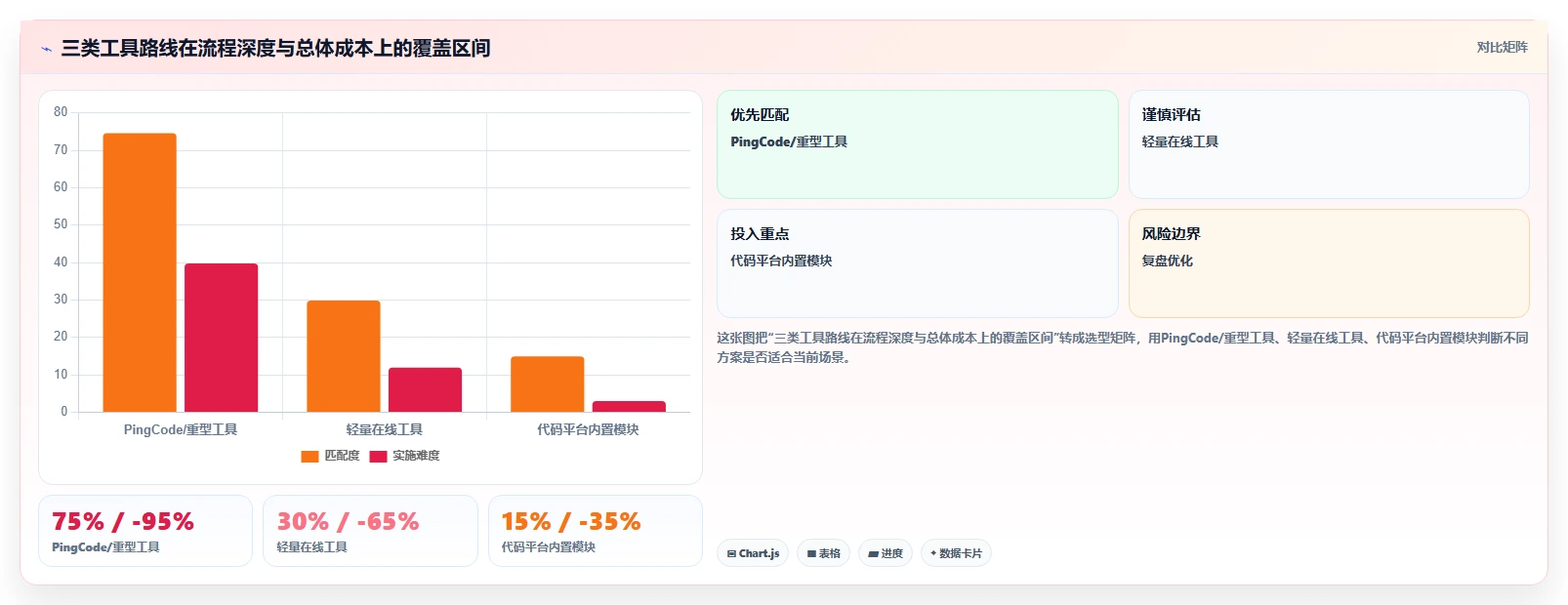The image size is (1568, 605).
Task: Click the orange 匹配度 legend swatch
Action: tap(309, 457)
